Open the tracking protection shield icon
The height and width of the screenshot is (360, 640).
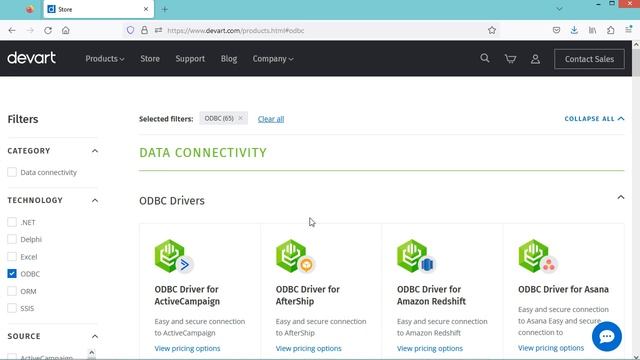click(x=130, y=30)
